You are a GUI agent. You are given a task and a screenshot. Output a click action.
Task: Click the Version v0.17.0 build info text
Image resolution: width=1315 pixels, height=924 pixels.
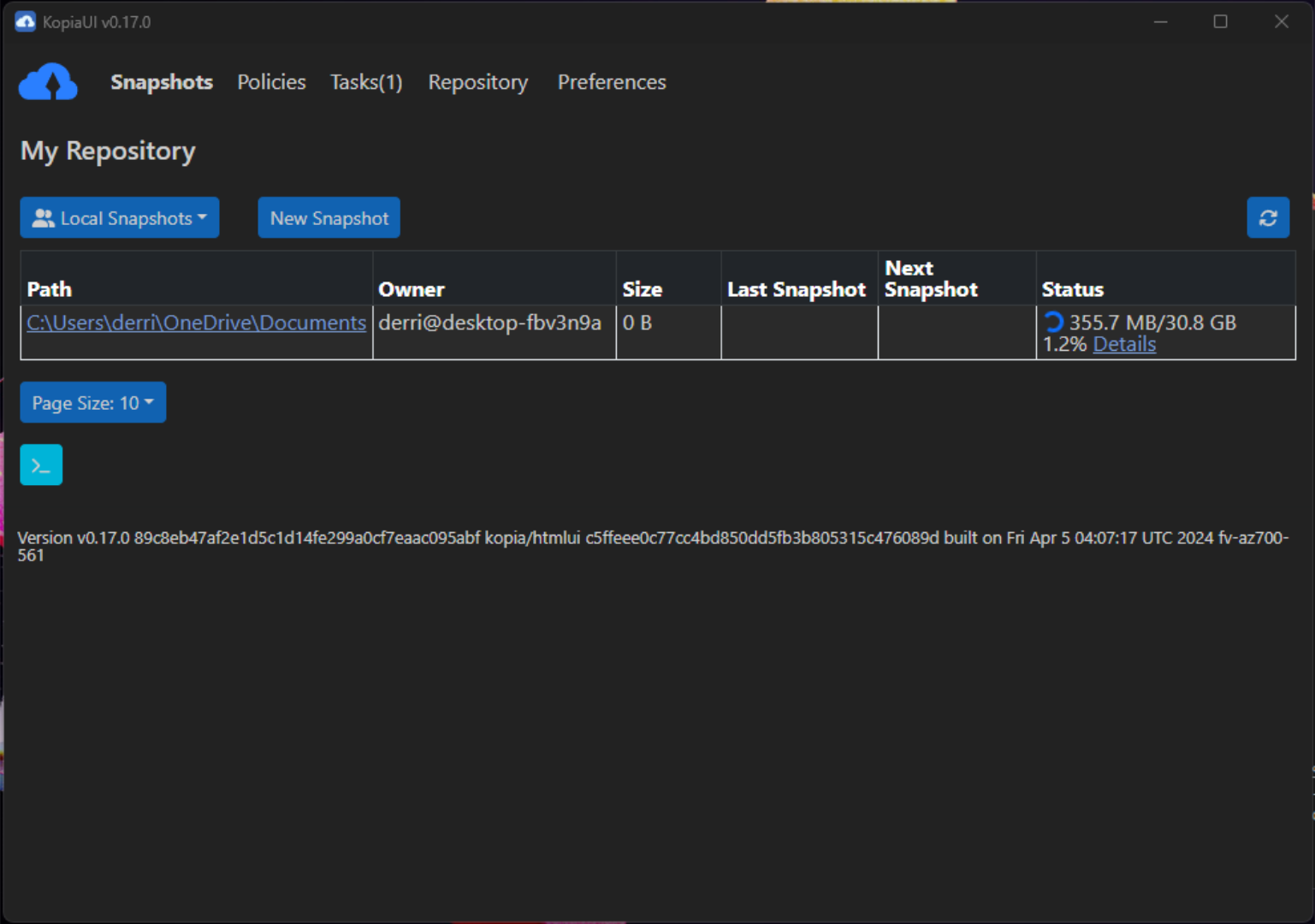tap(654, 546)
